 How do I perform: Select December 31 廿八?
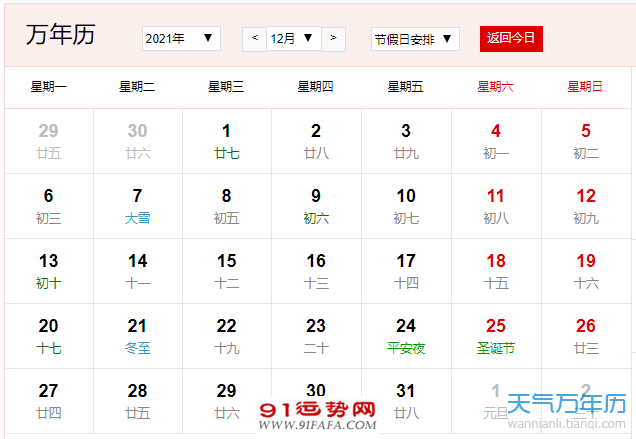pos(406,401)
